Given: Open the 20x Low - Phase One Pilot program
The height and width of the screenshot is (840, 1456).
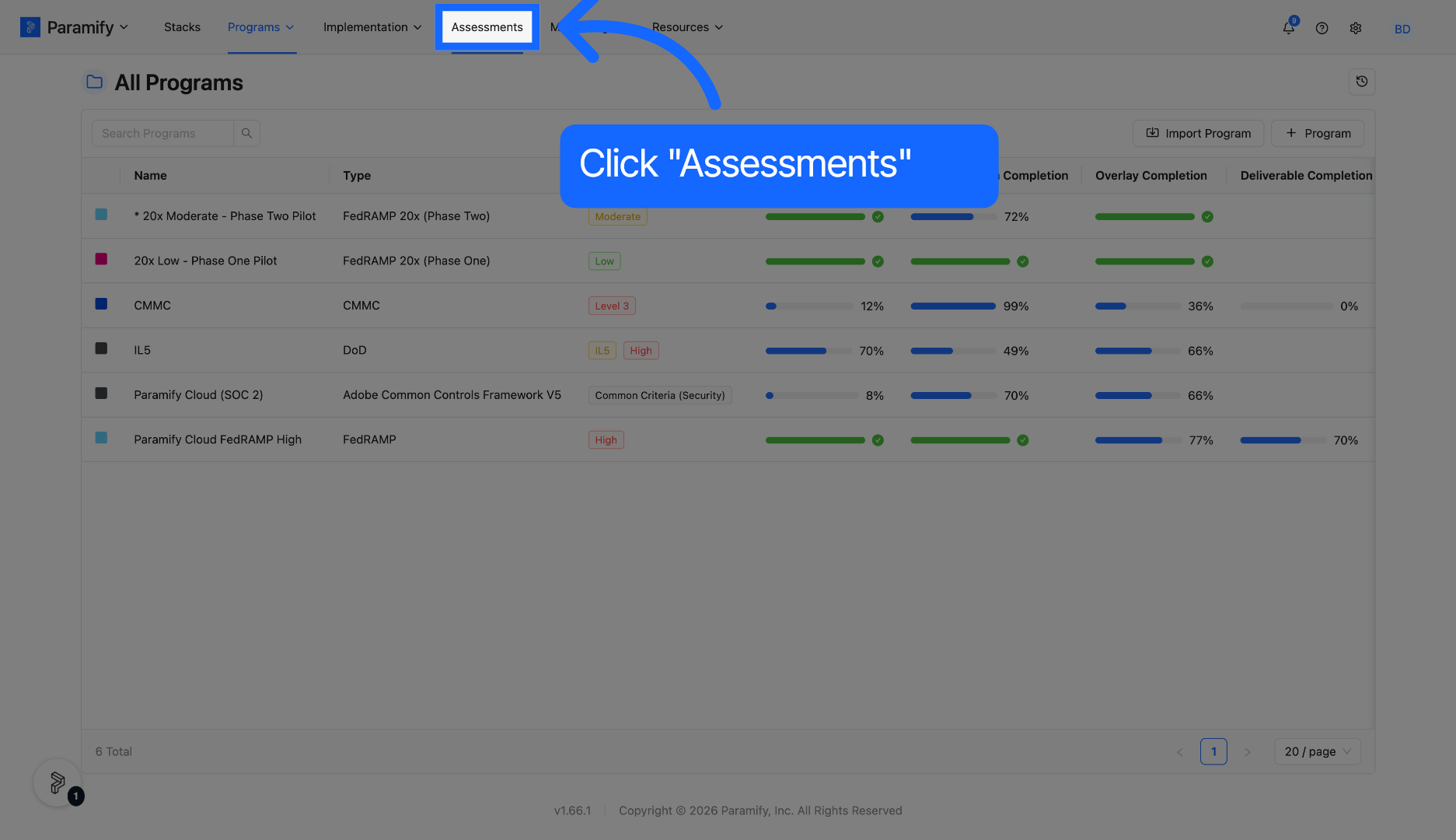Looking at the screenshot, I should (205, 261).
